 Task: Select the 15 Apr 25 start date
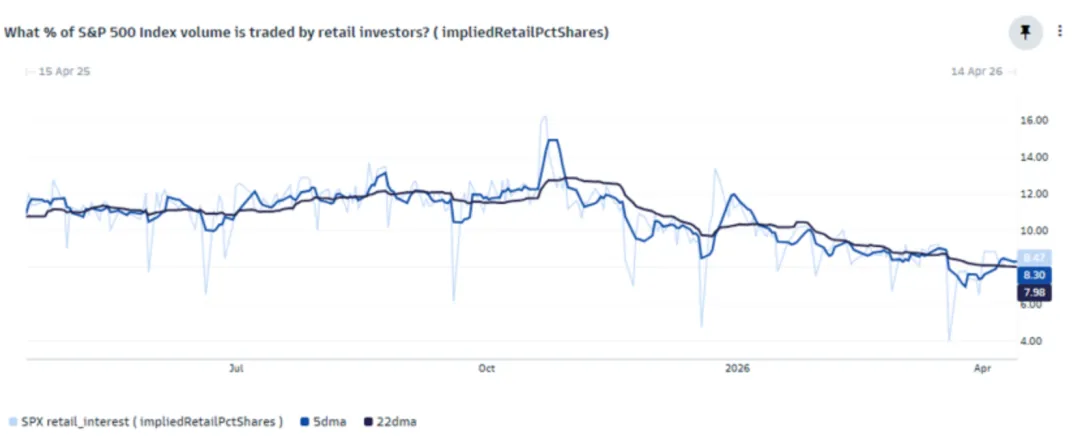coord(65,72)
